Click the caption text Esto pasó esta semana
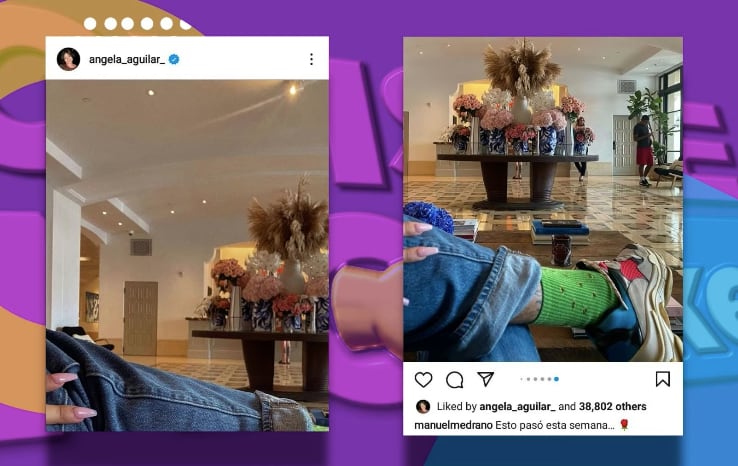The width and height of the screenshot is (738, 466). tap(554, 425)
